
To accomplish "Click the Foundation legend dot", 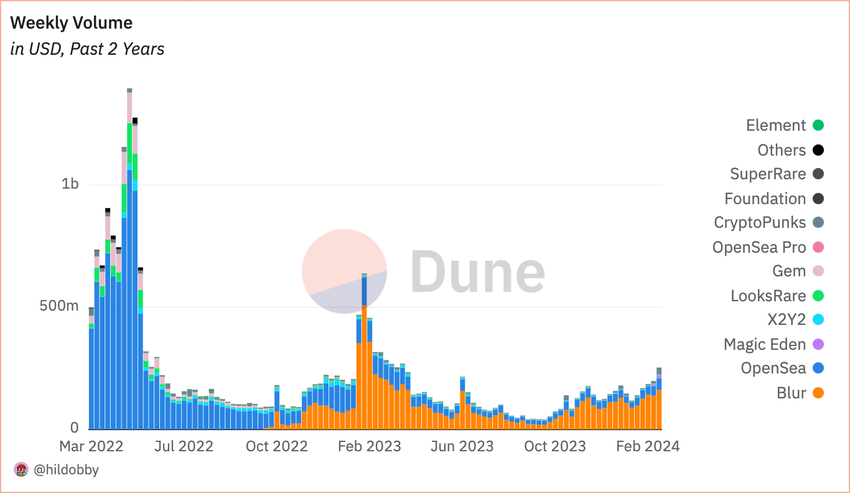I will (x=818, y=199).
